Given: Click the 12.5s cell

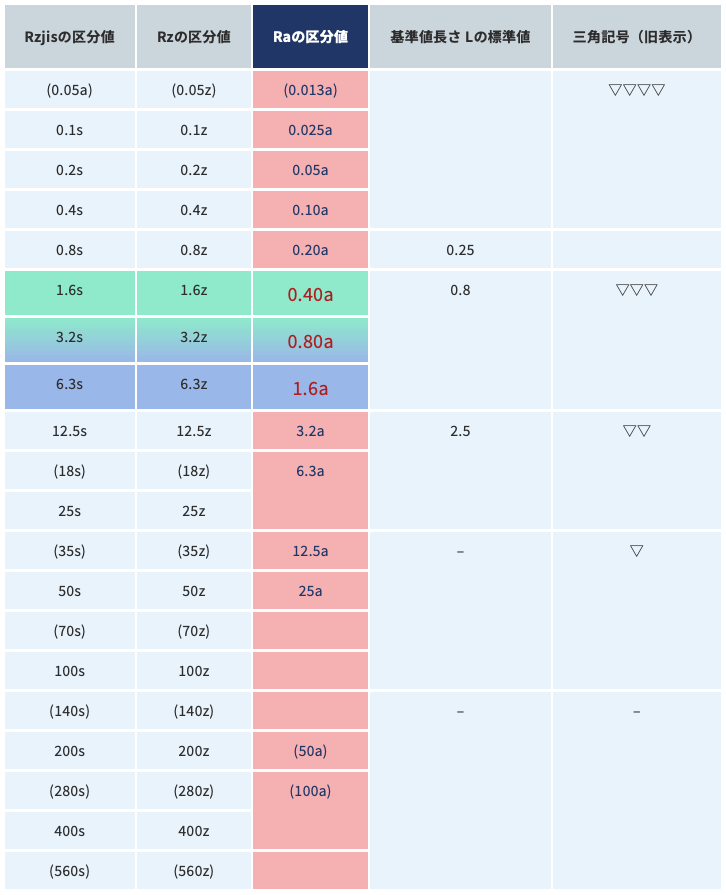Looking at the screenshot, I should point(70,431).
